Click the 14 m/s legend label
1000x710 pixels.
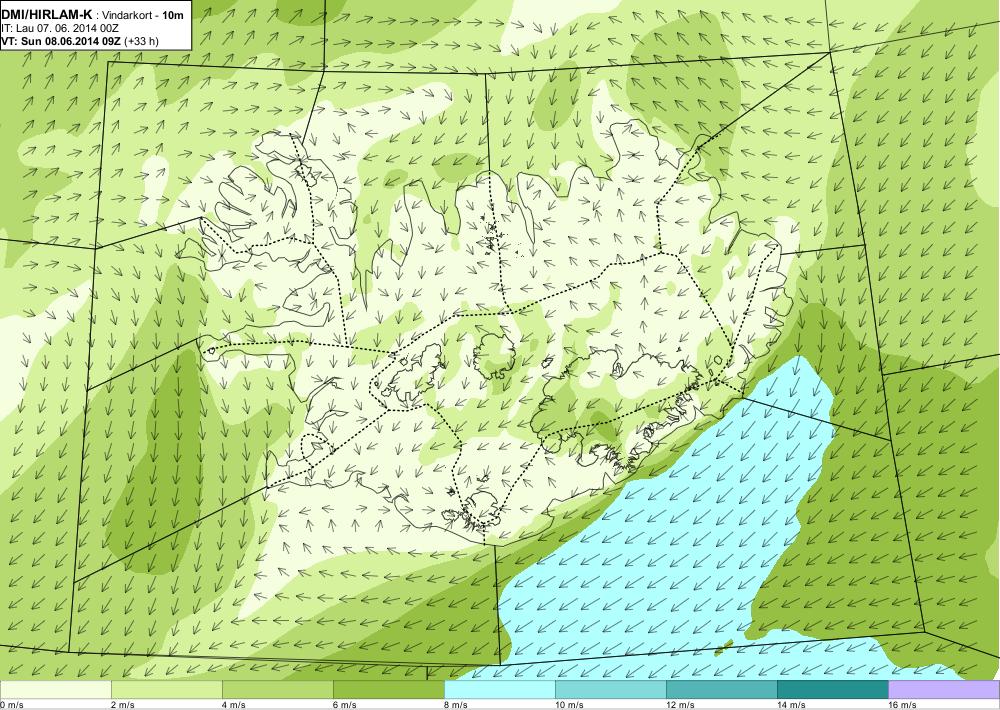click(x=791, y=705)
